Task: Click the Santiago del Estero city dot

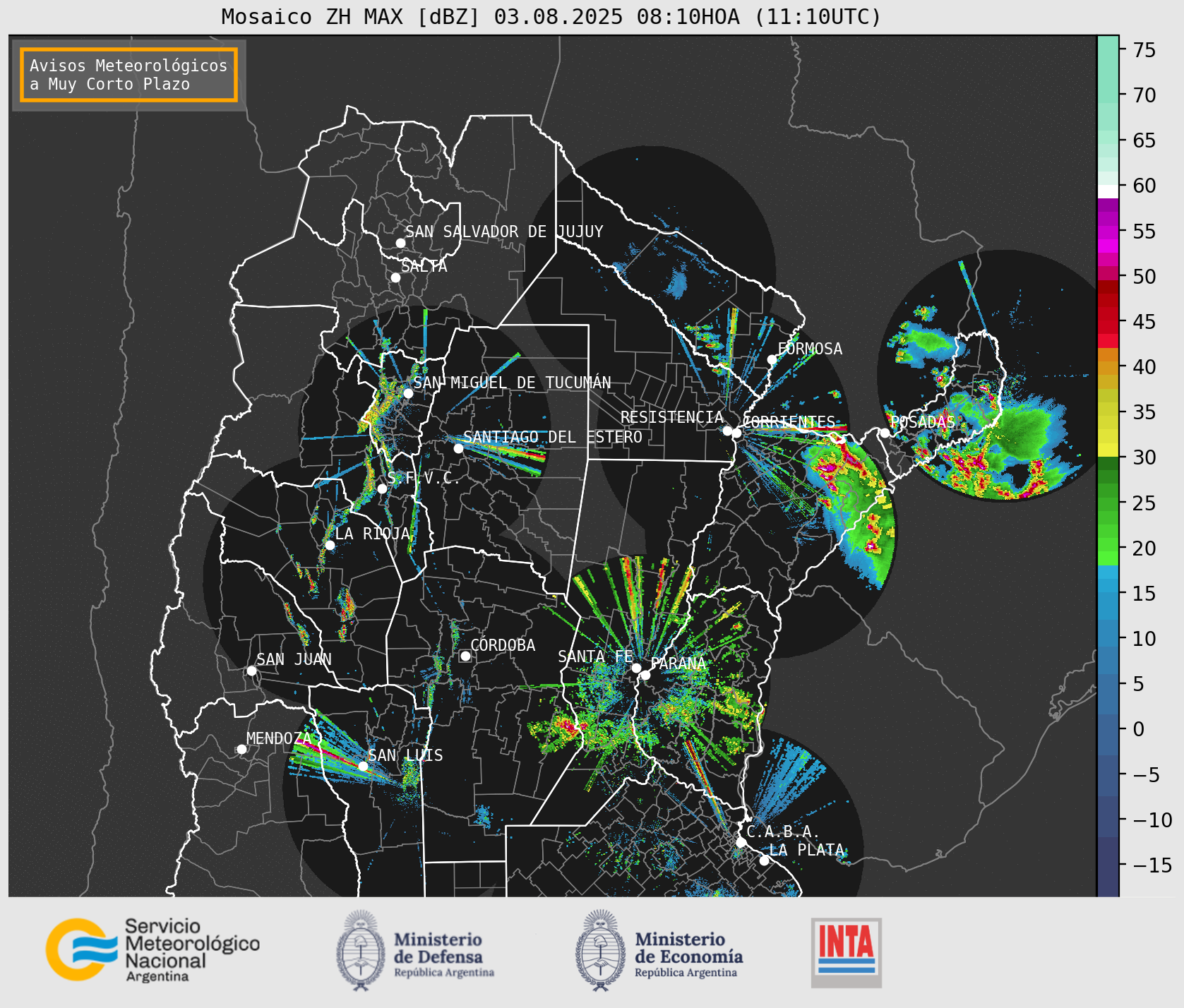Action: [x=458, y=448]
